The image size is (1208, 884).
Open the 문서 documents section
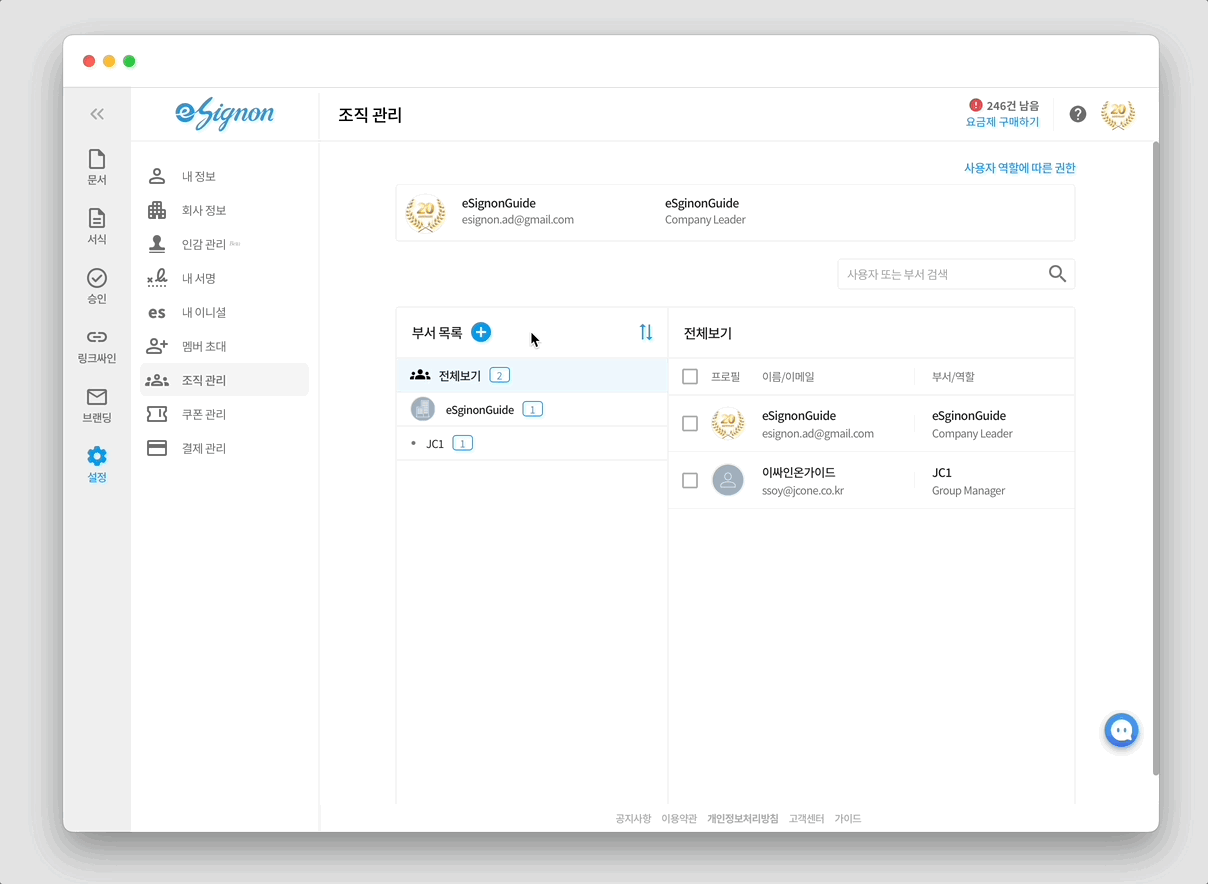coord(97,168)
